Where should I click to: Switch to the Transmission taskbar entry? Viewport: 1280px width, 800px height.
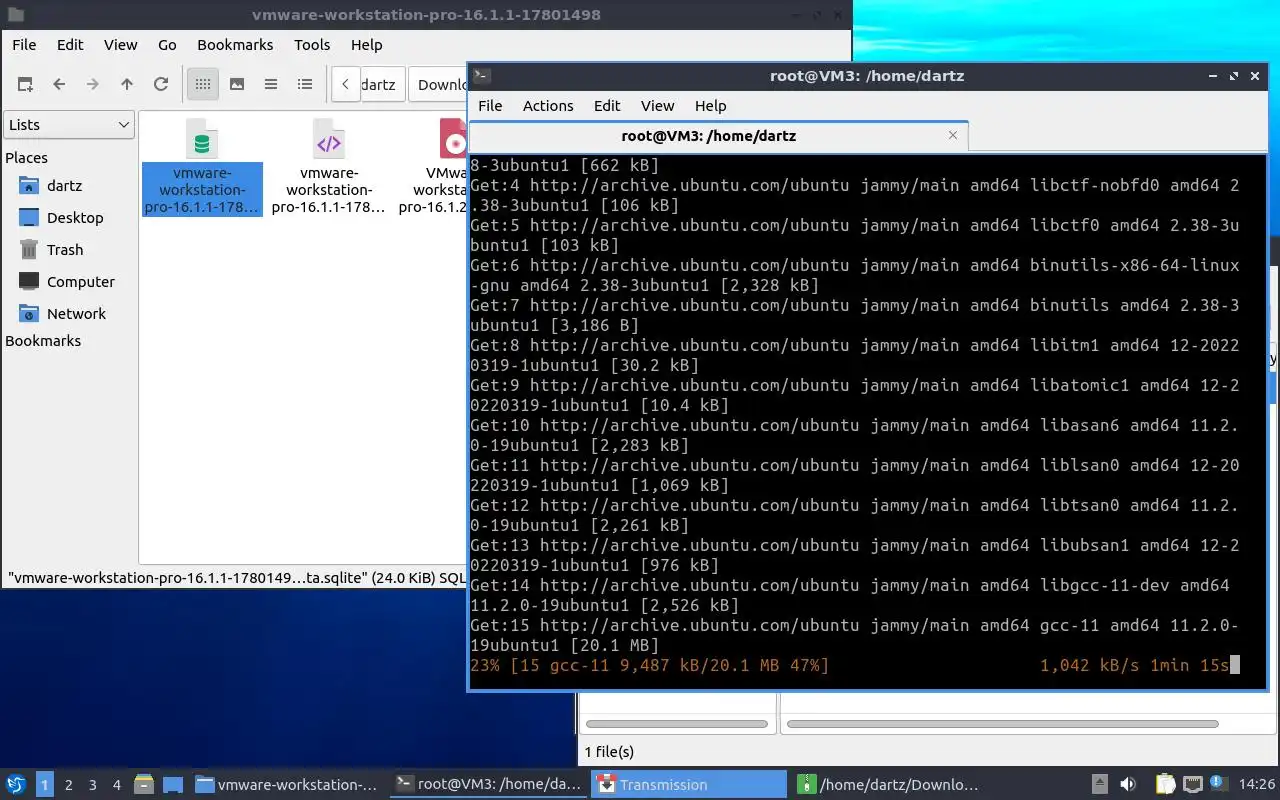[689, 785]
